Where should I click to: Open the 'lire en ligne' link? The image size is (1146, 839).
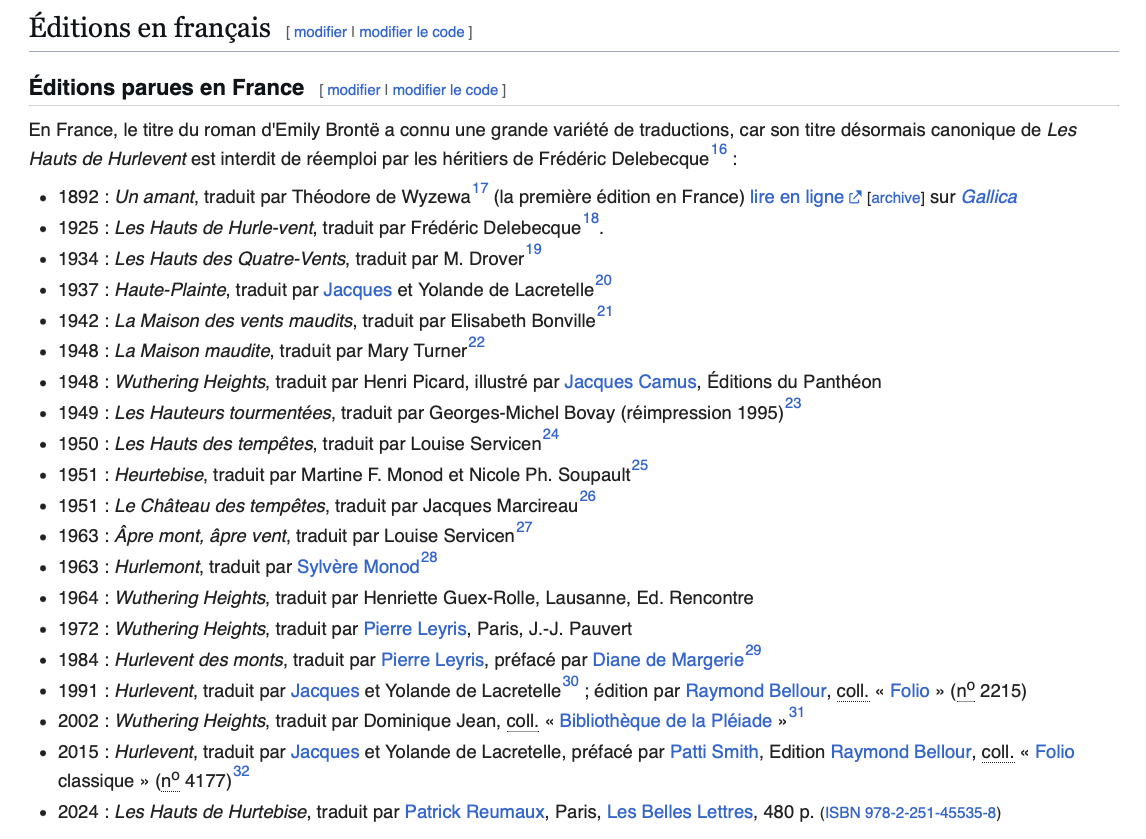796,197
